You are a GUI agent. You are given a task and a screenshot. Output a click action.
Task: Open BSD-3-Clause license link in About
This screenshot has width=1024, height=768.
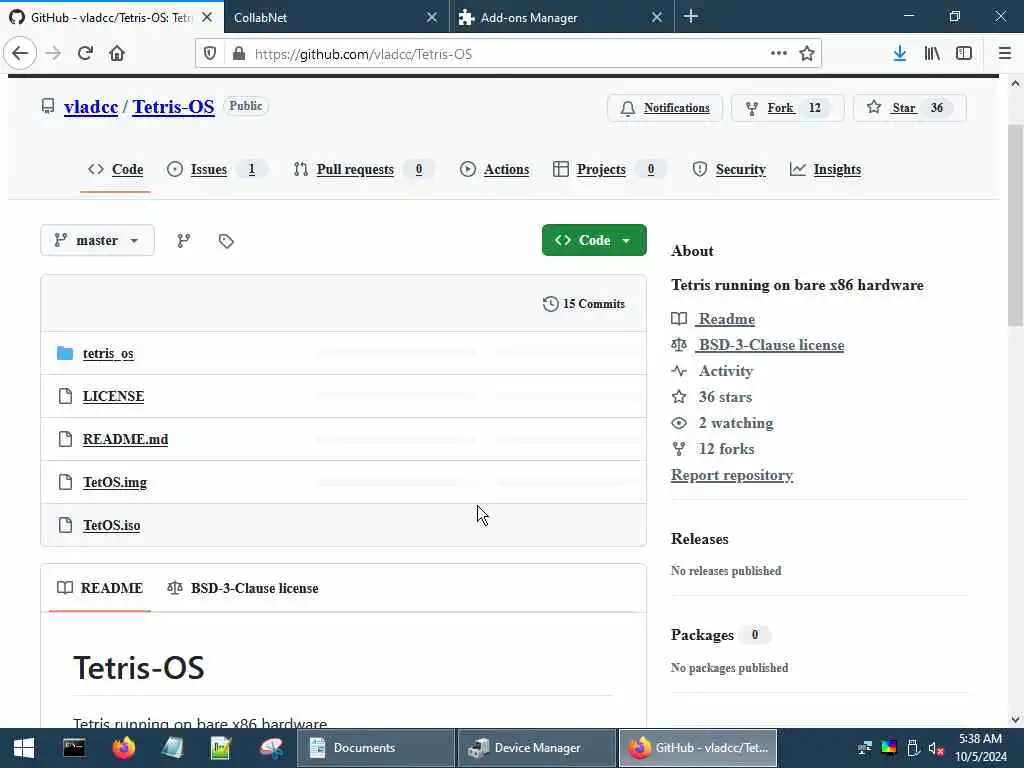click(x=771, y=345)
